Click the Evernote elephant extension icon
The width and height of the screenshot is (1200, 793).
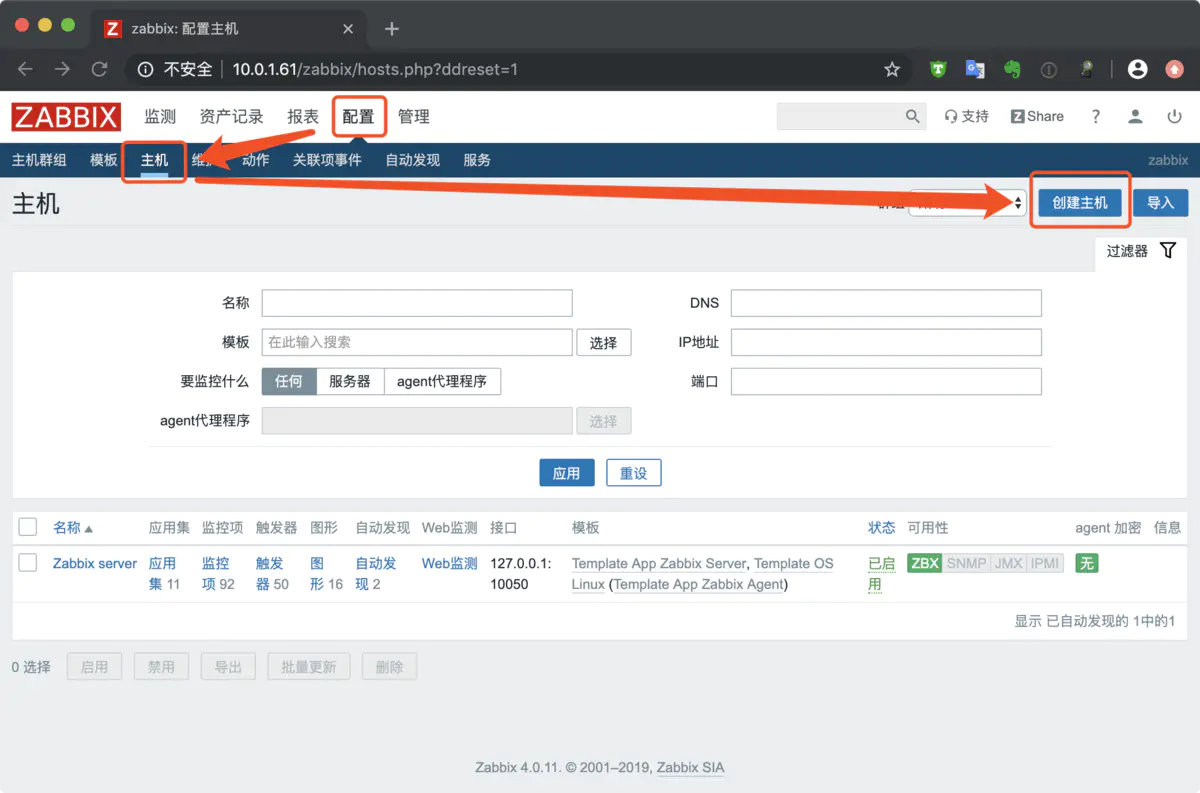pos(1012,69)
